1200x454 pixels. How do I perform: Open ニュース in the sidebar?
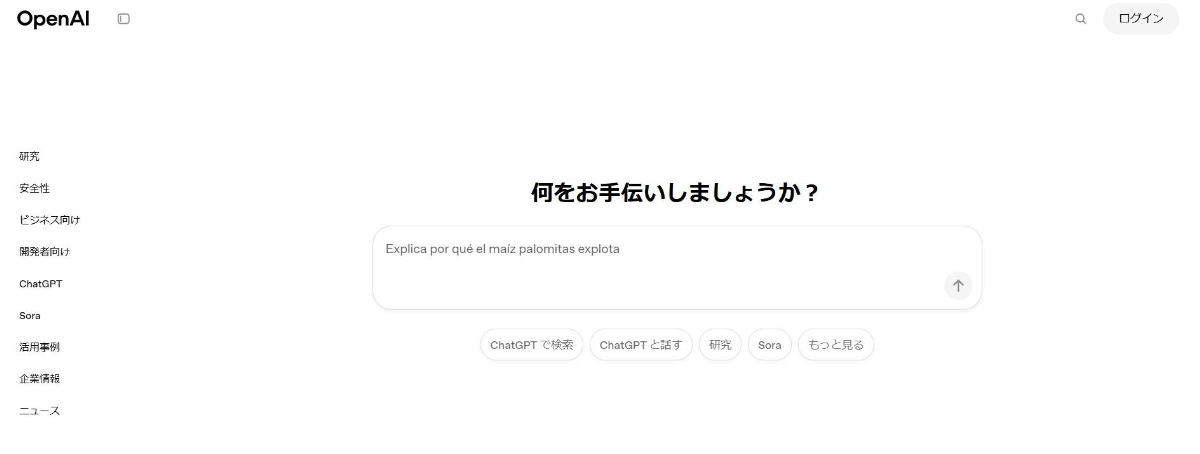(x=39, y=411)
